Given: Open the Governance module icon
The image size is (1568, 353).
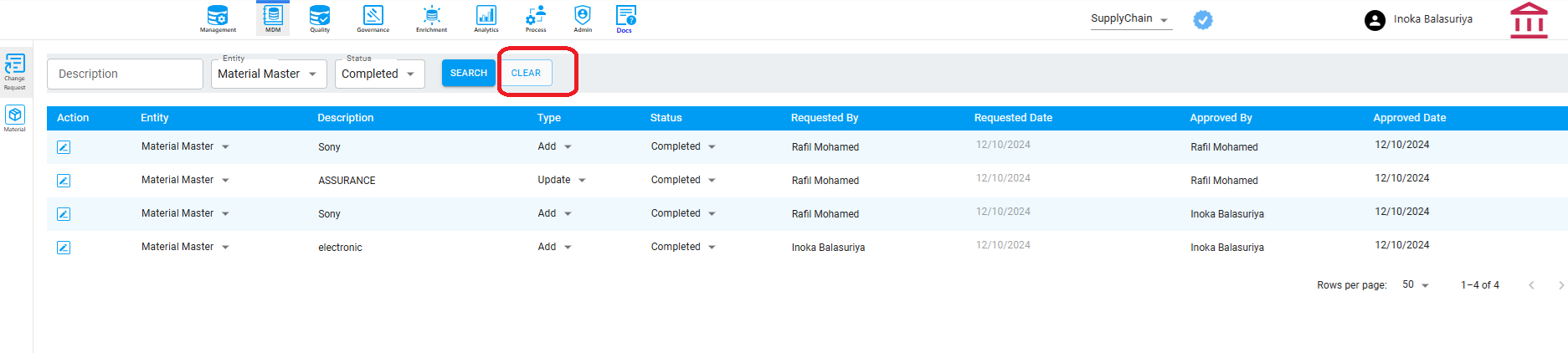Looking at the screenshot, I should (x=373, y=18).
